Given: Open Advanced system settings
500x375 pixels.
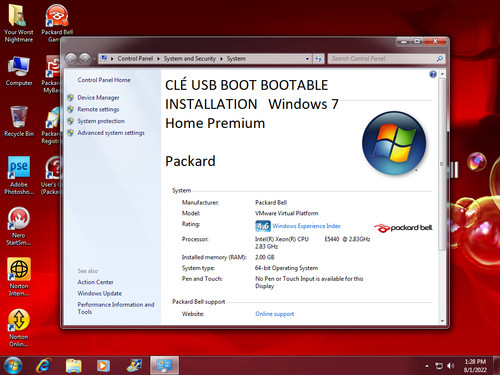Looking at the screenshot, I should 111,133.
